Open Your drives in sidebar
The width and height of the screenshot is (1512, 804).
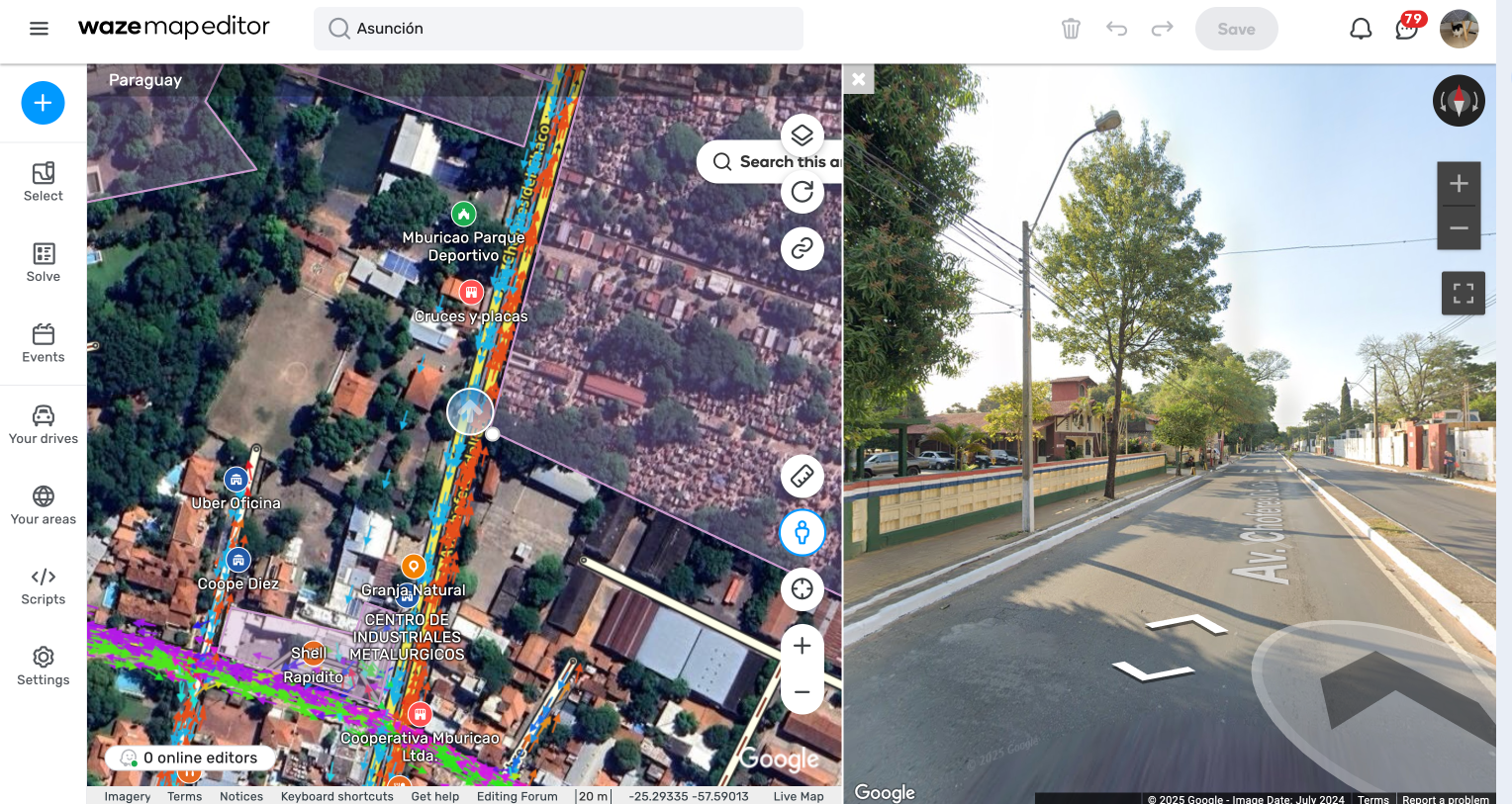coord(44,424)
